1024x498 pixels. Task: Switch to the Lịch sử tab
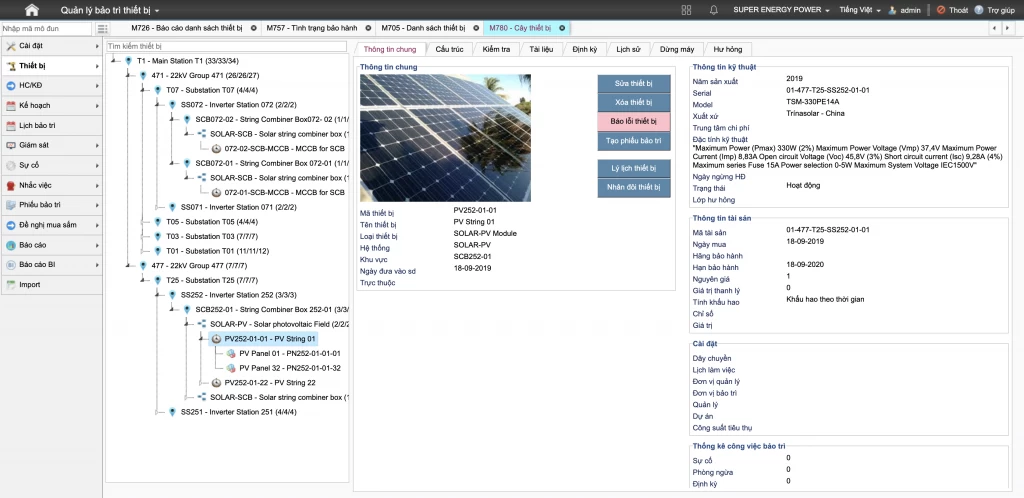click(628, 50)
